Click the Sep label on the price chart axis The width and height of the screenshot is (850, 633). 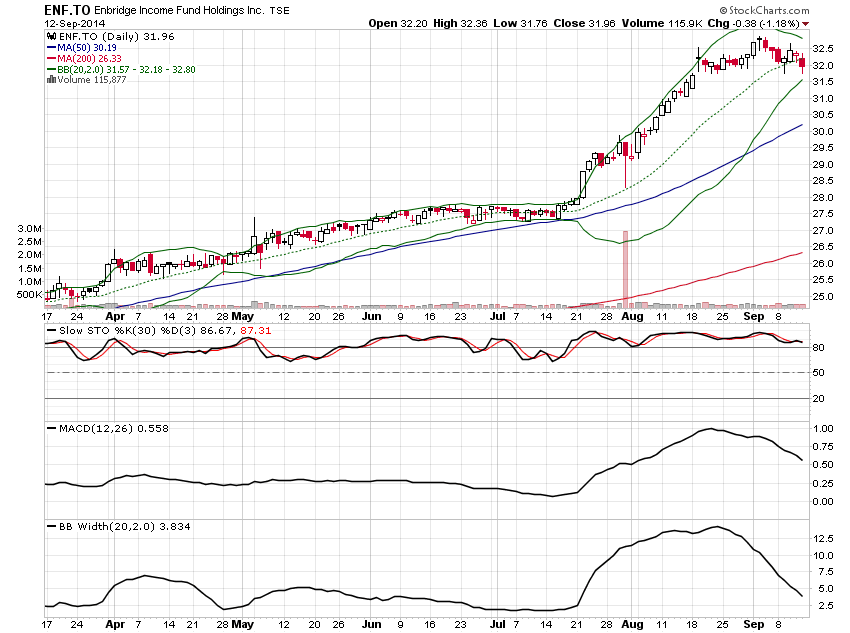point(754,316)
